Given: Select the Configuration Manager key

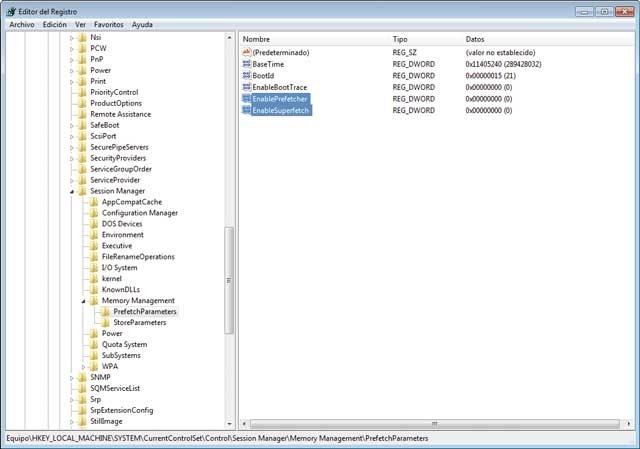Looking at the screenshot, I should (x=140, y=213).
